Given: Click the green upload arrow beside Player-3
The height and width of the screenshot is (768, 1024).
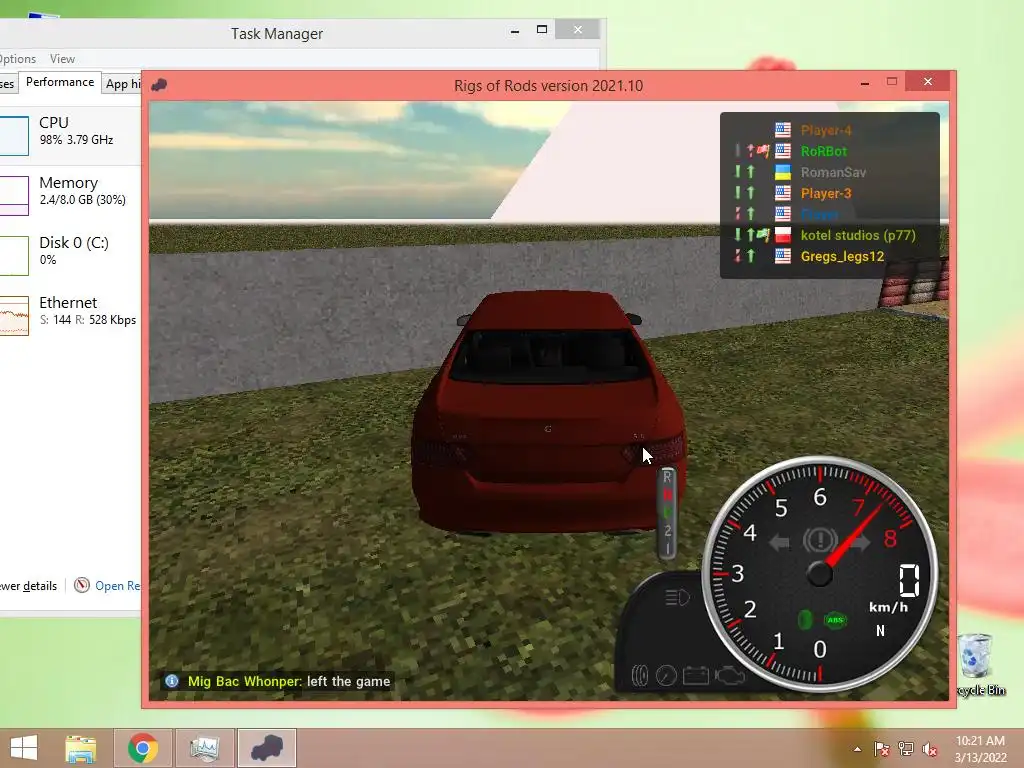Looking at the screenshot, I should click(x=751, y=193).
